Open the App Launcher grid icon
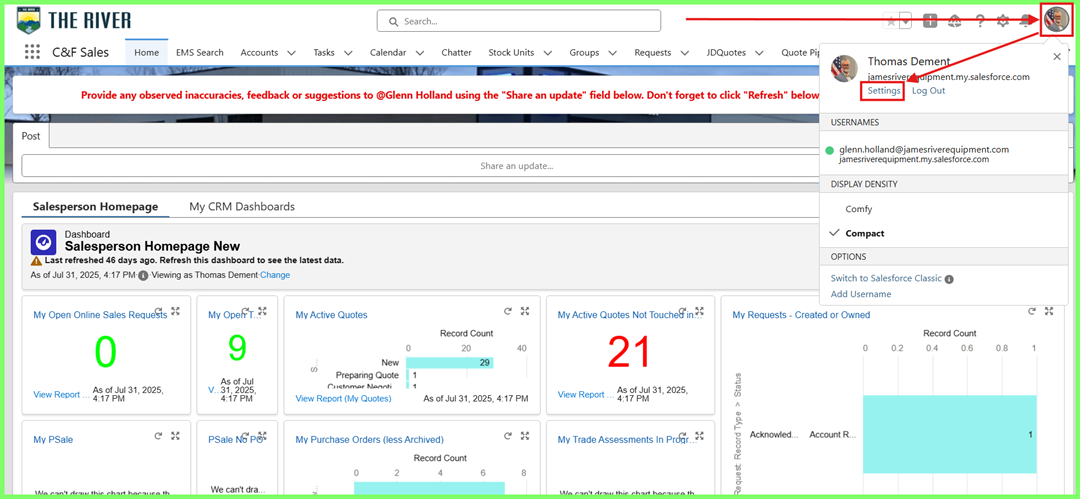 (x=33, y=53)
